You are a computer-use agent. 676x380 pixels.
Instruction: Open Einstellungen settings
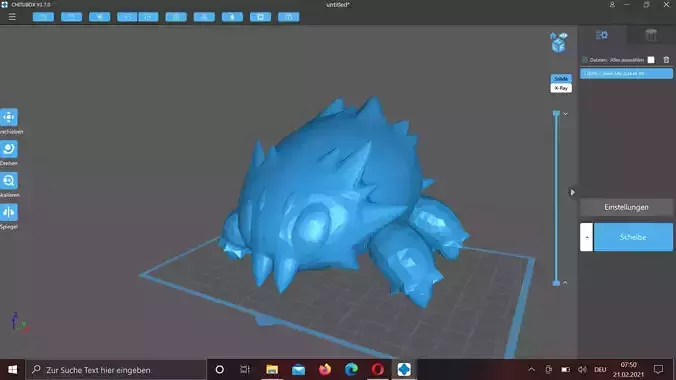(x=626, y=207)
